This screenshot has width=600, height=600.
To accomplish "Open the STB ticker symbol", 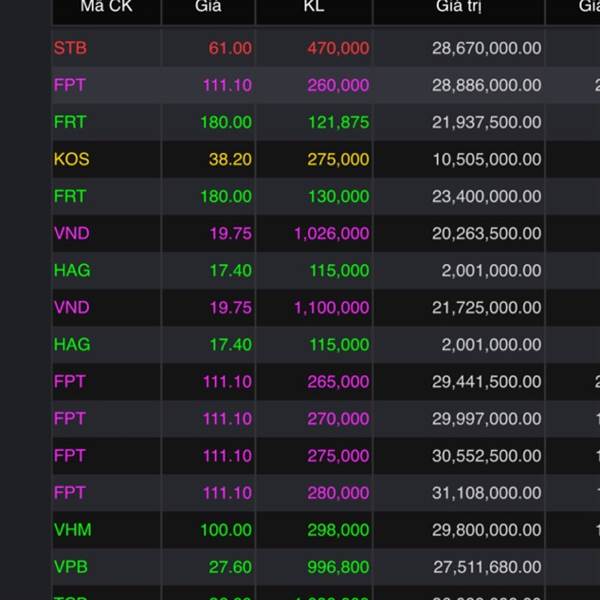I will point(70,48).
